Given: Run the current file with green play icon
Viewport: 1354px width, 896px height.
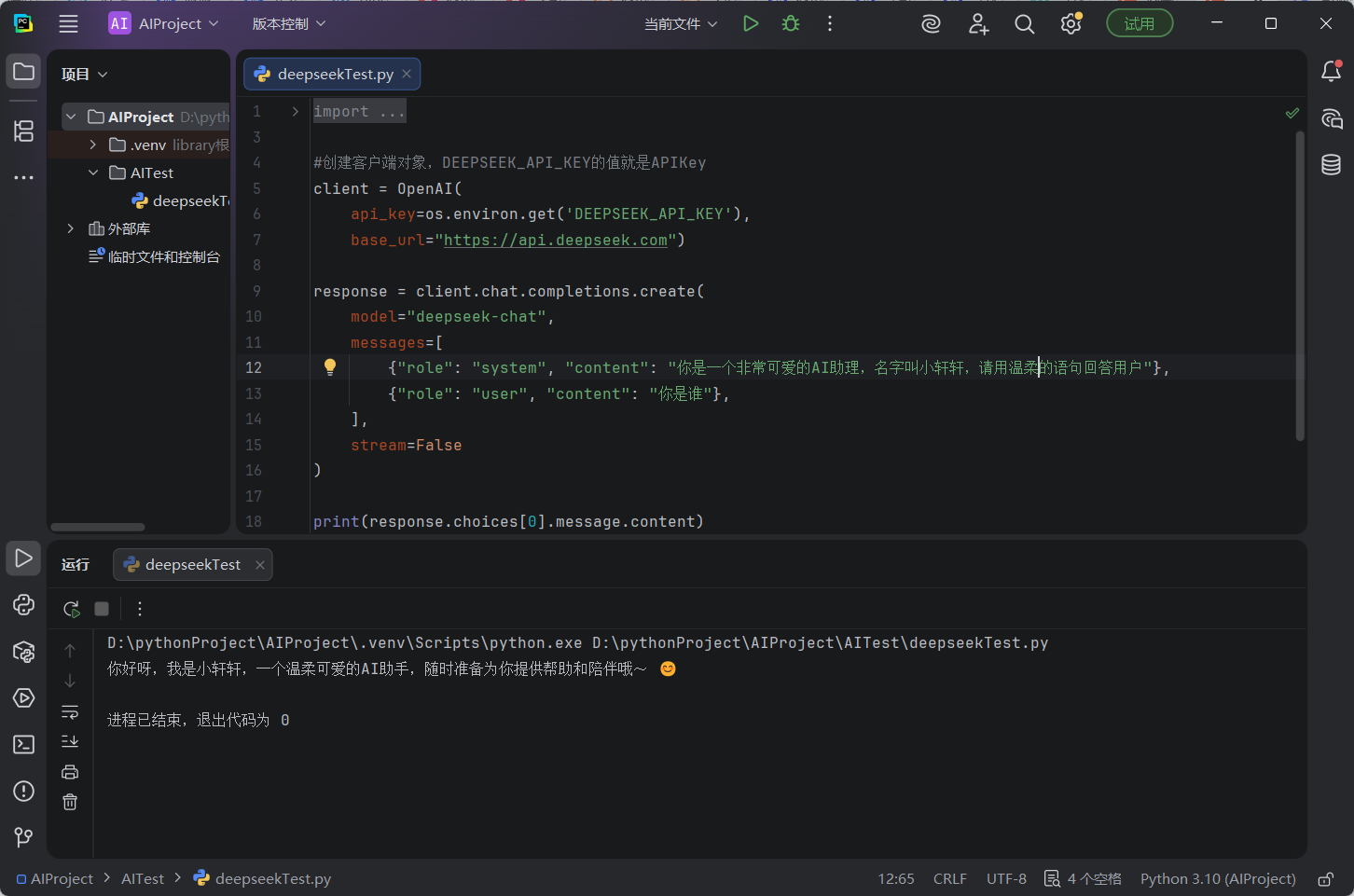Looking at the screenshot, I should coord(751,23).
